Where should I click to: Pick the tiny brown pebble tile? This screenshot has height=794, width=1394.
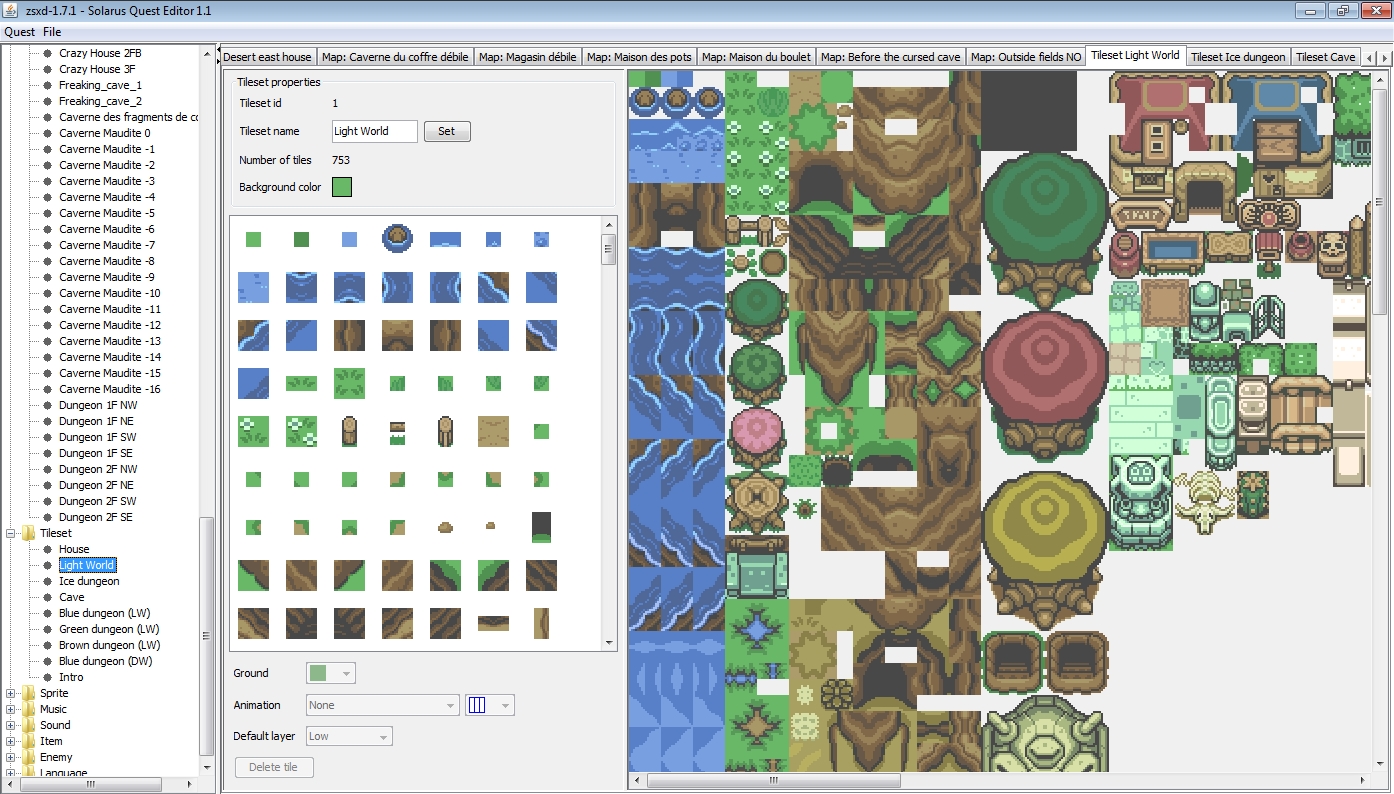(490, 525)
